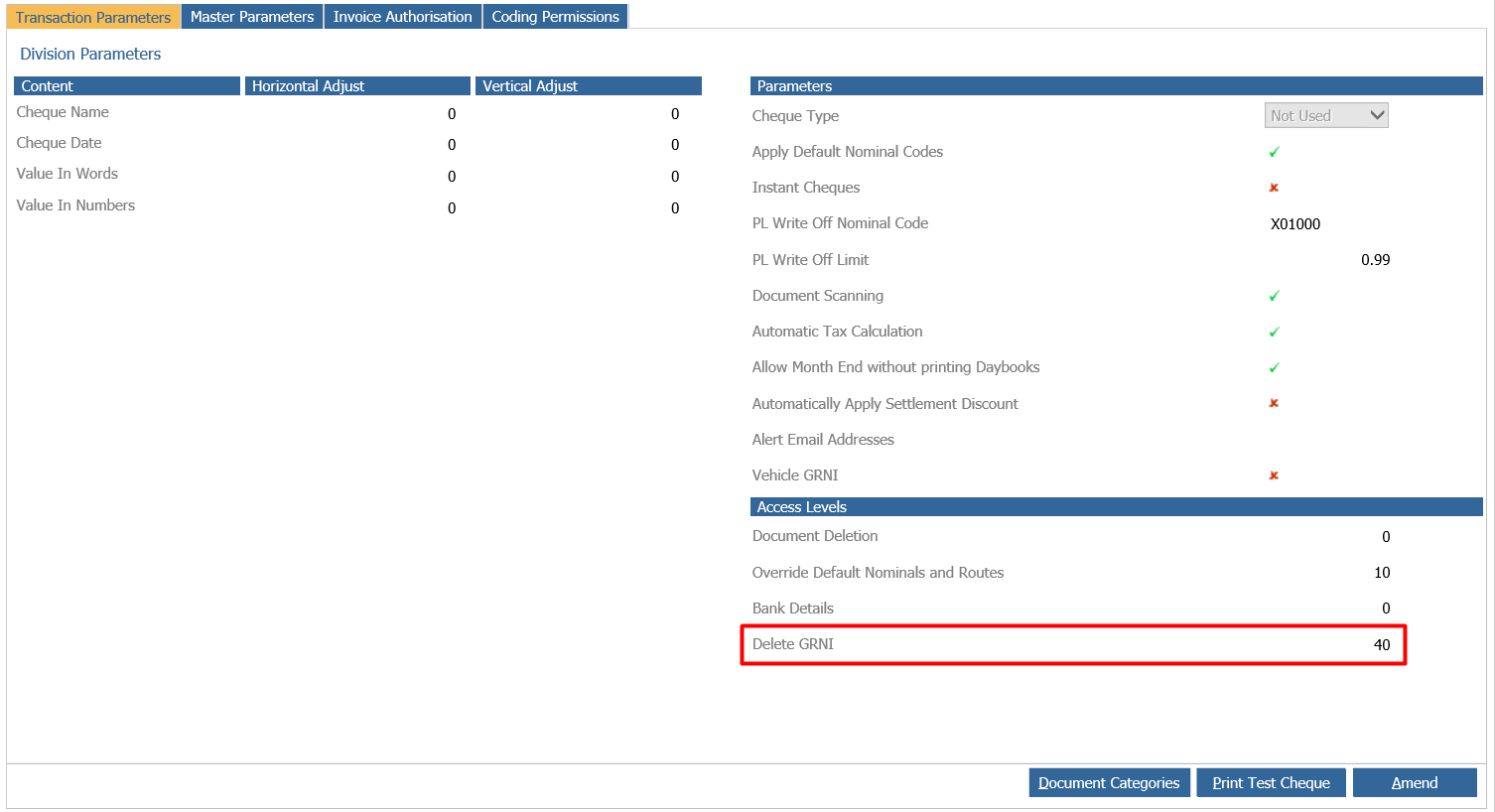This screenshot has width=1495, height=812.
Task: Click the Delete GRNI access level value
Action: [1381, 645]
